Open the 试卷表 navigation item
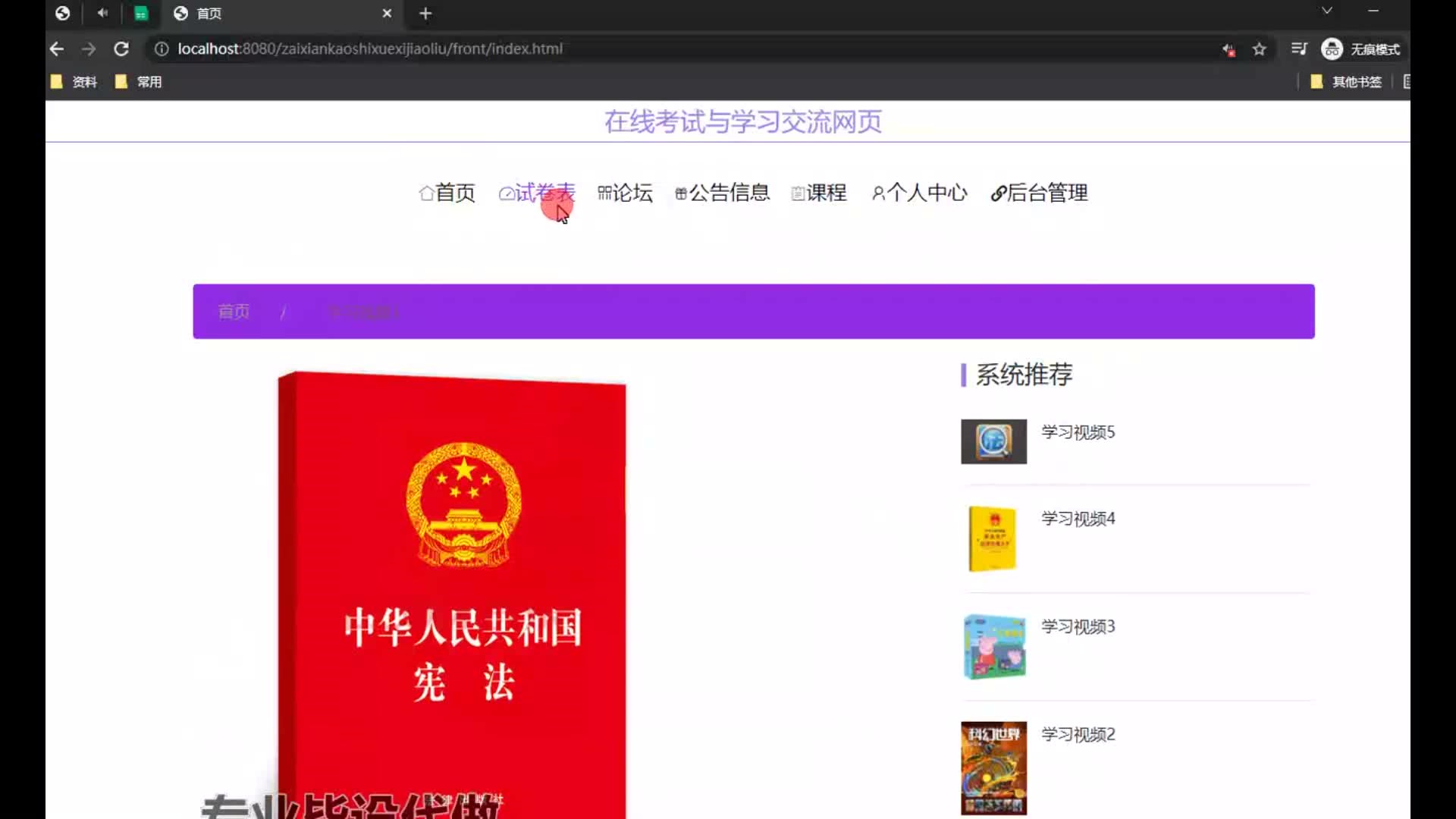The height and width of the screenshot is (819, 1456). [x=537, y=193]
